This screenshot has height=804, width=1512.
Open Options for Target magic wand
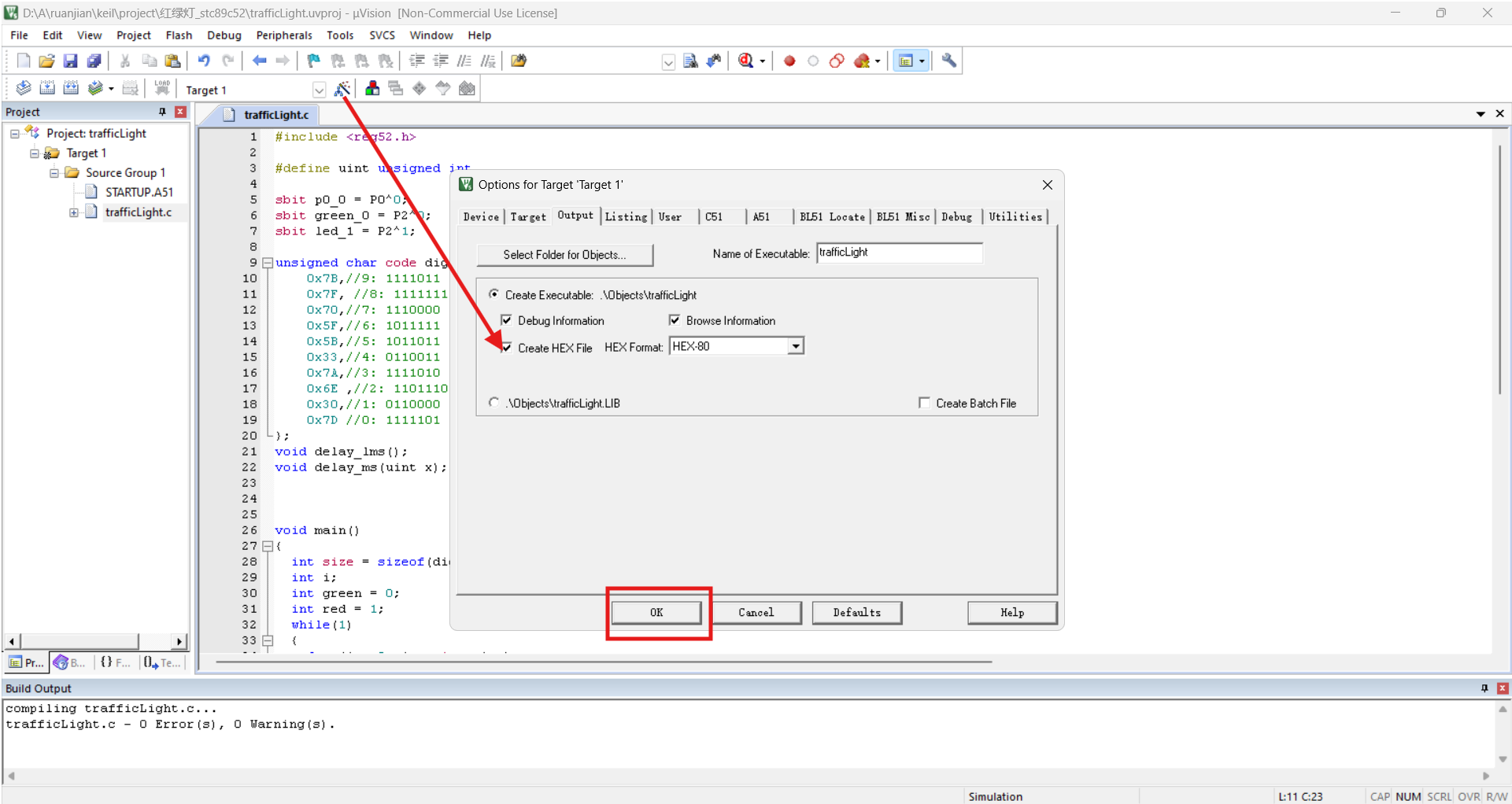(342, 88)
